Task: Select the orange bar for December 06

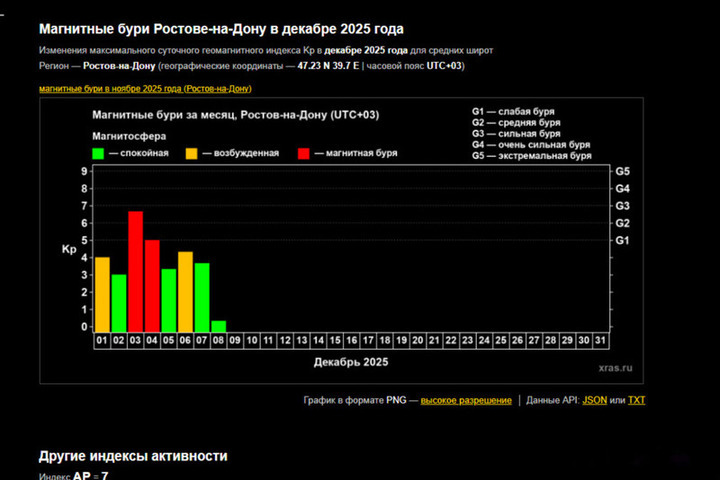Action: point(185,290)
